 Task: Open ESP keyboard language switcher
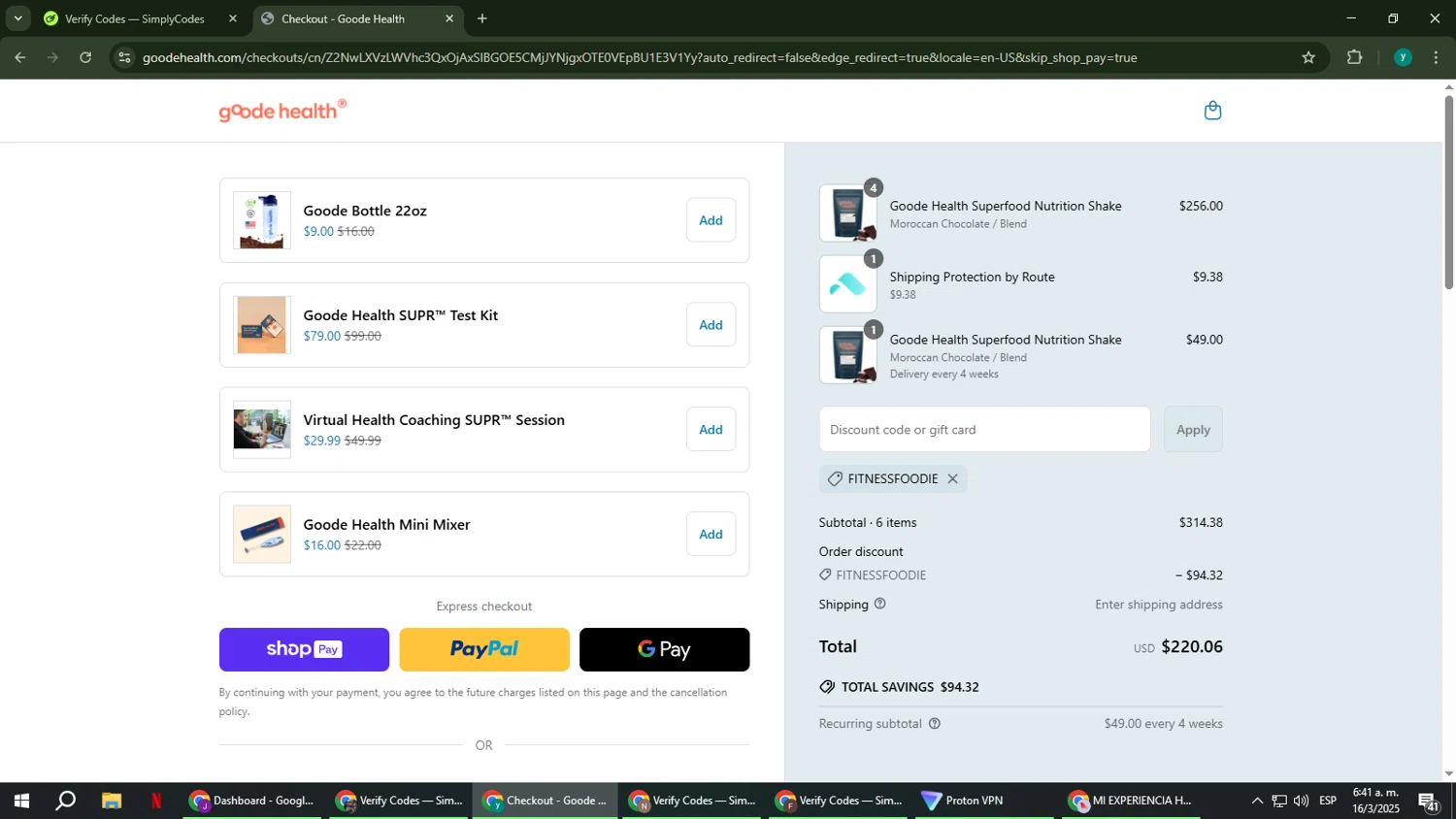tap(1328, 802)
